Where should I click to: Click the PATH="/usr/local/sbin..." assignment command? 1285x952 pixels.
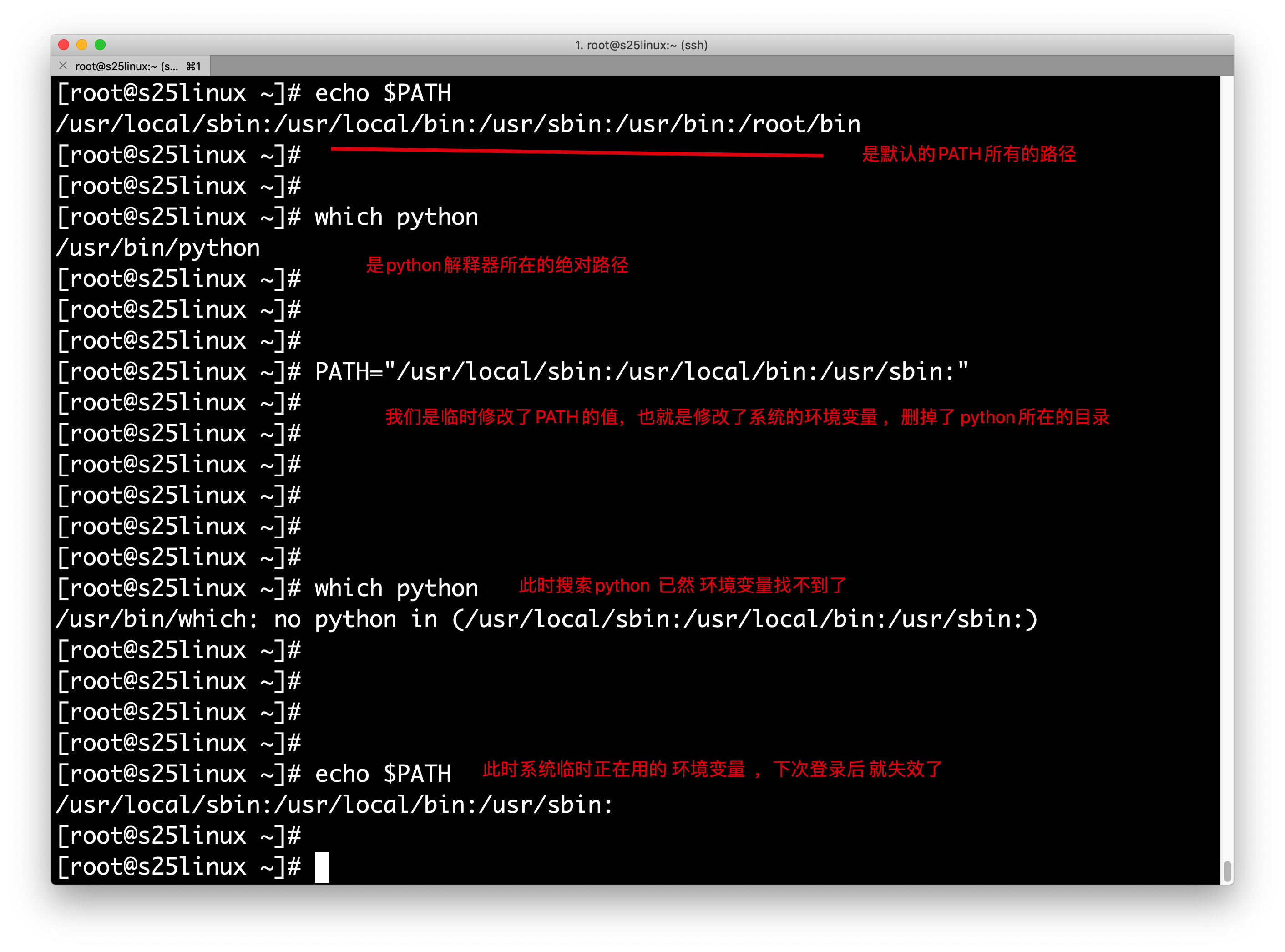click(x=641, y=372)
